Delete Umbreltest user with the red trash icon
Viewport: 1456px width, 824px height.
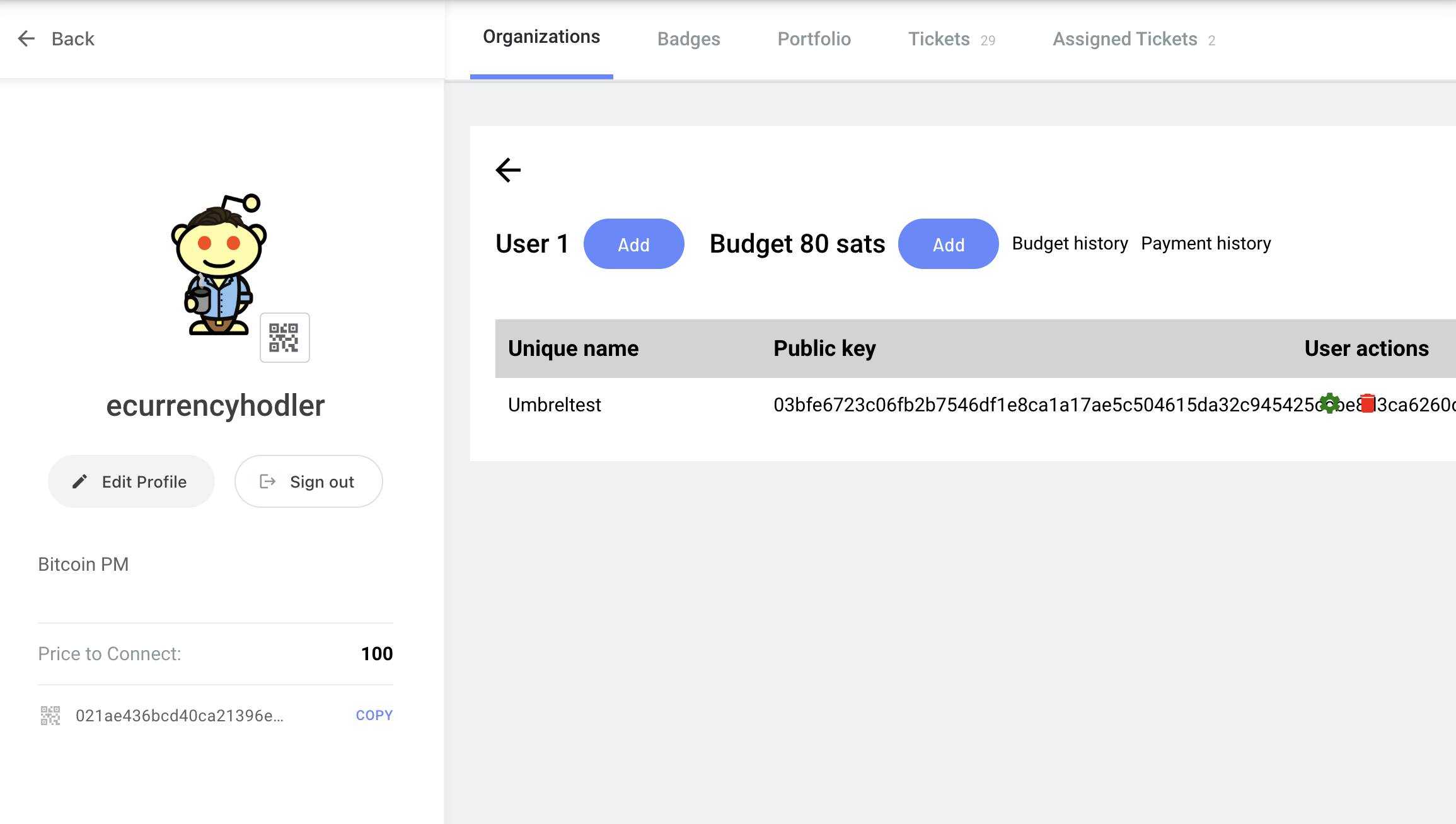1368,404
